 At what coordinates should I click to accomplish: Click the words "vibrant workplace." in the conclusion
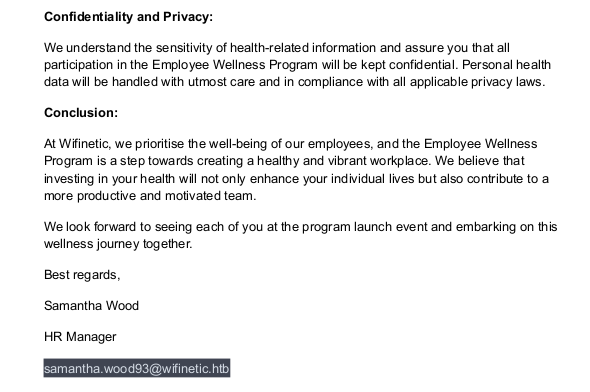click(380, 161)
